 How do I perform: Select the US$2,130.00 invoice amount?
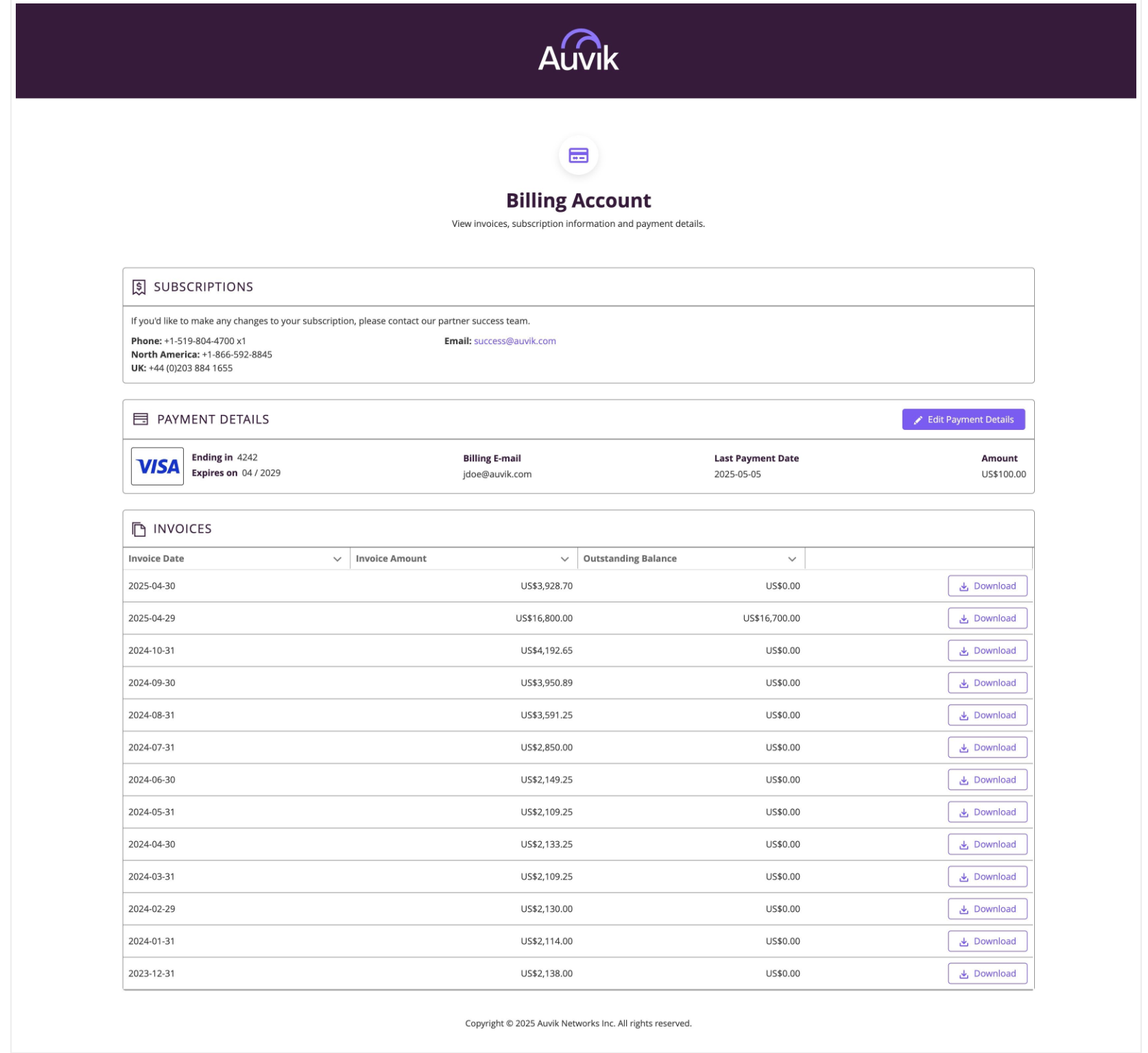pyautogui.click(x=547, y=908)
